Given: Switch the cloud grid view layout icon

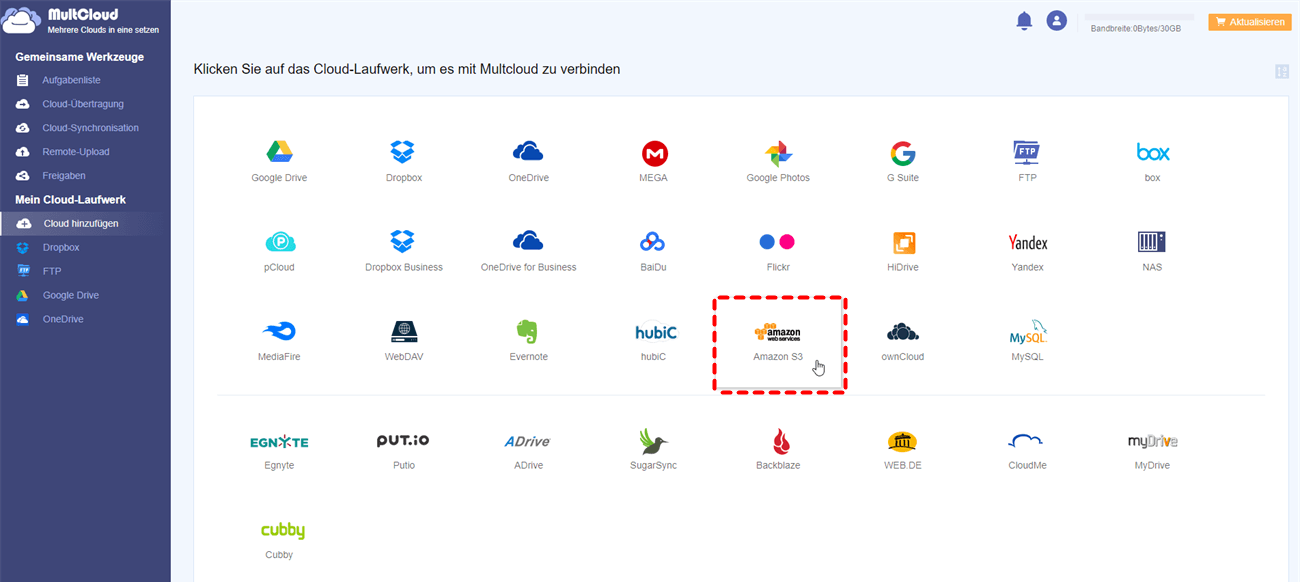Looking at the screenshot, I should 1282,71.
